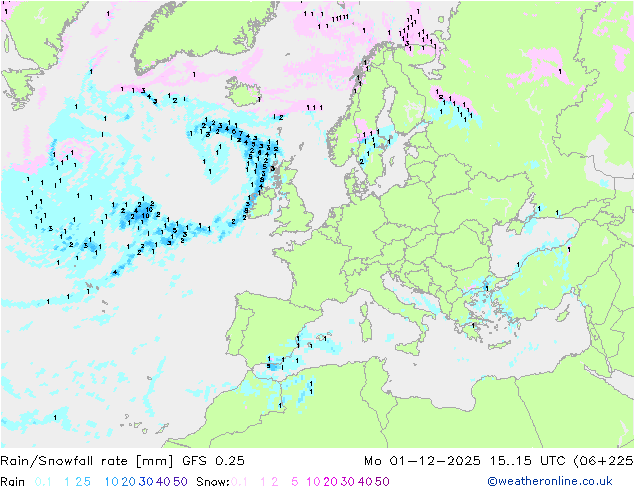Click the Snow legend value 2

[x=275, y=482]
